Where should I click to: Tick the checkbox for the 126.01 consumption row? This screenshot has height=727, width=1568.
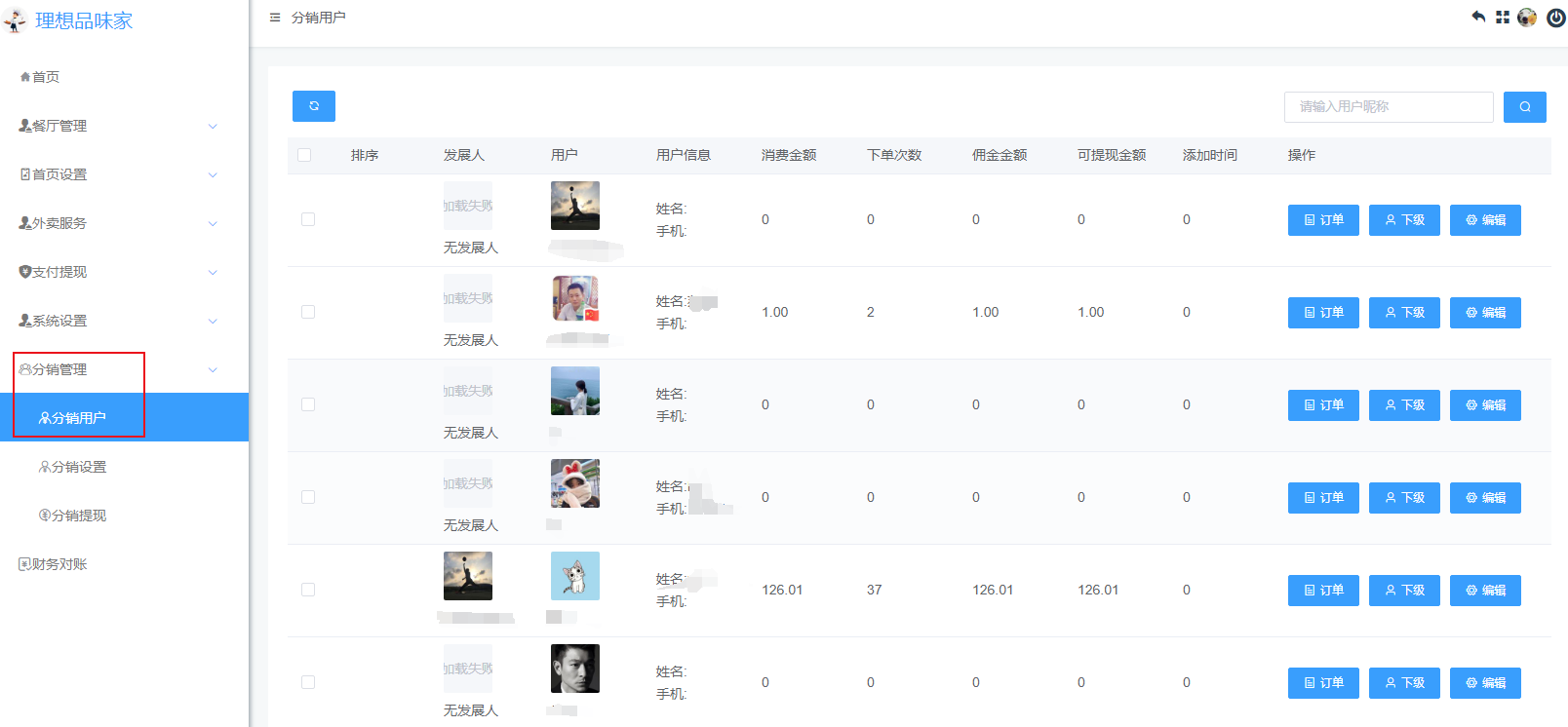tap(308, 590)
